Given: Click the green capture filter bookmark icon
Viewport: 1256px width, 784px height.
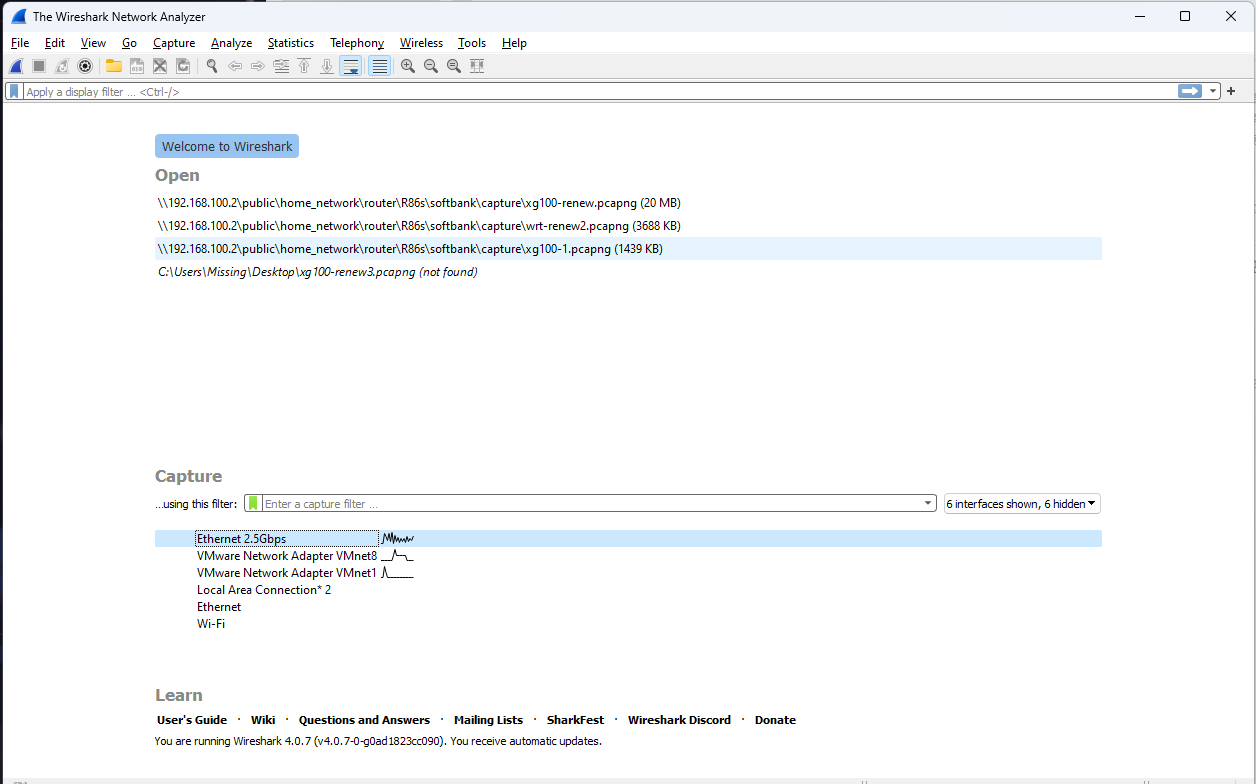Looking at the screenshot, I should [x=253, y=503].
